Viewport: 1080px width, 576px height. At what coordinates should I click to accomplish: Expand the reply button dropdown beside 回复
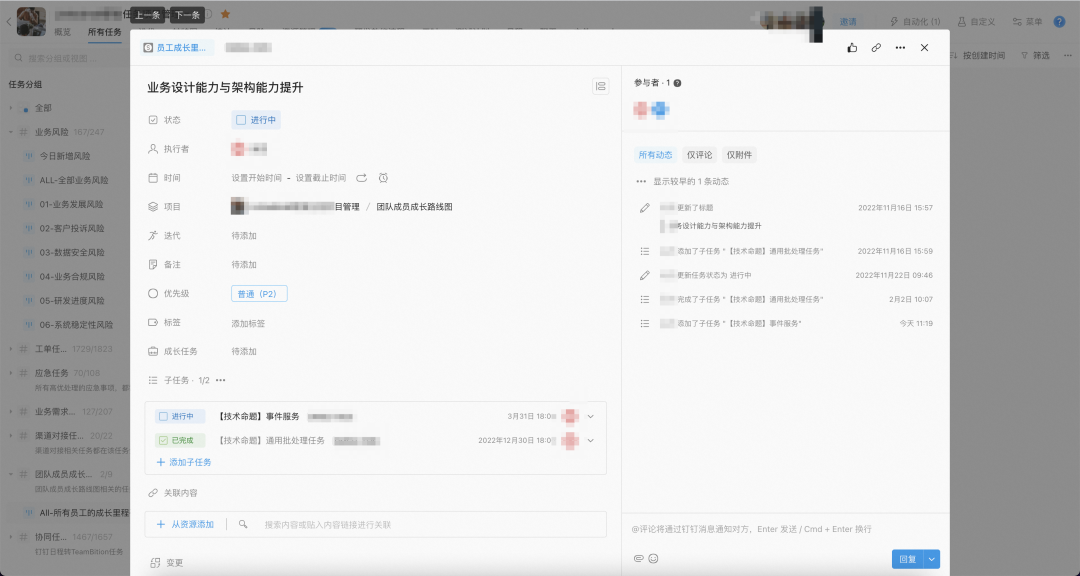[x=933, y=559]
